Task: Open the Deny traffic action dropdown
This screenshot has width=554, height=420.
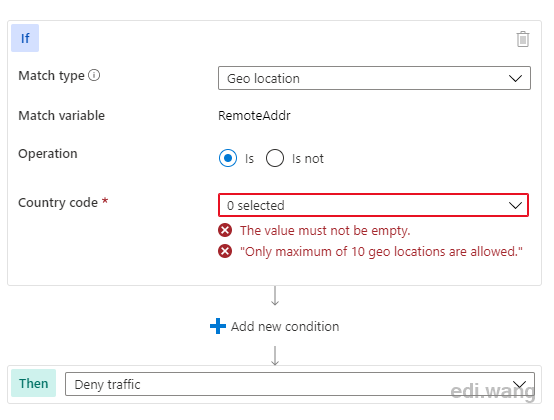Action: (300, 384)
